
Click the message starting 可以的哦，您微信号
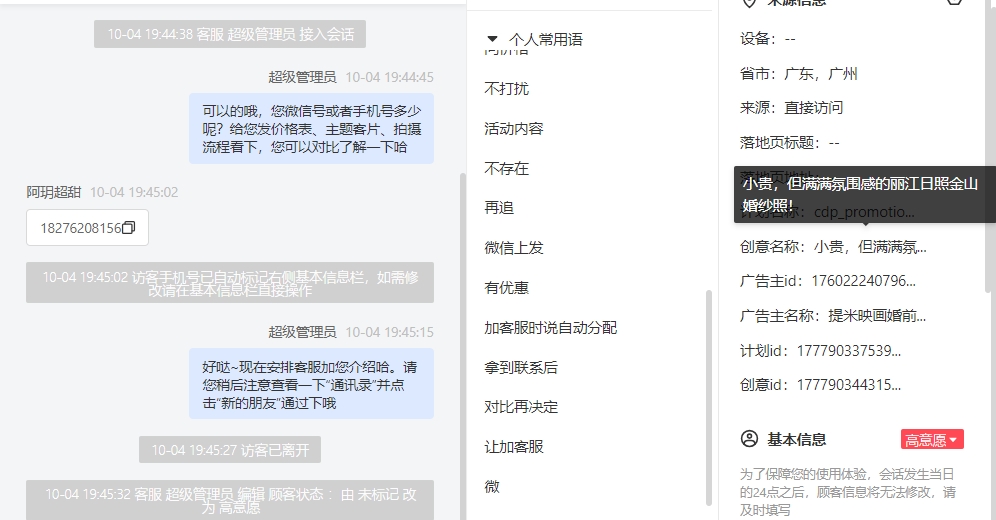coord(311,129)
